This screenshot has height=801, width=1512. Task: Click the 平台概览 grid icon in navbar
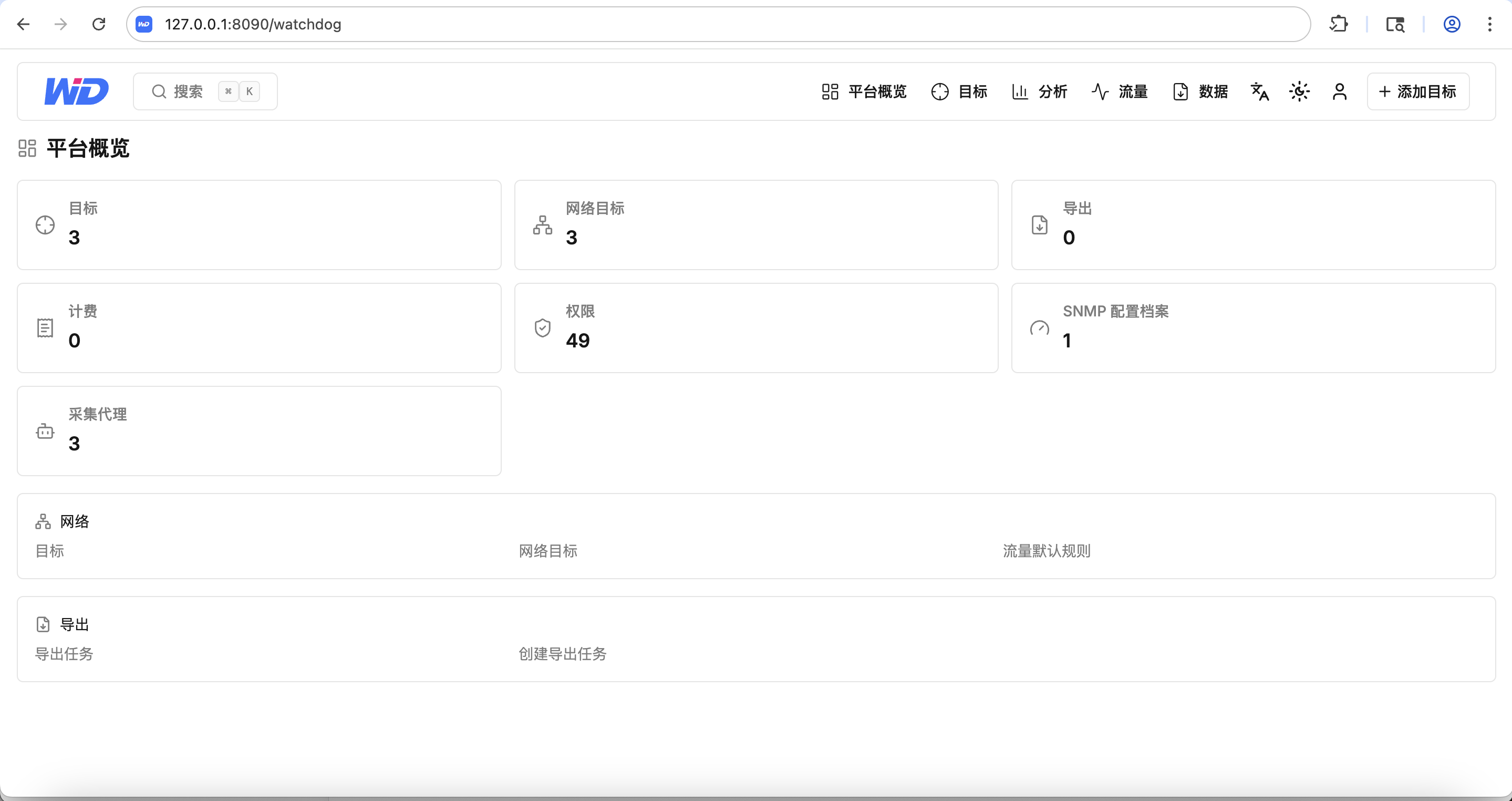point(830,91)
